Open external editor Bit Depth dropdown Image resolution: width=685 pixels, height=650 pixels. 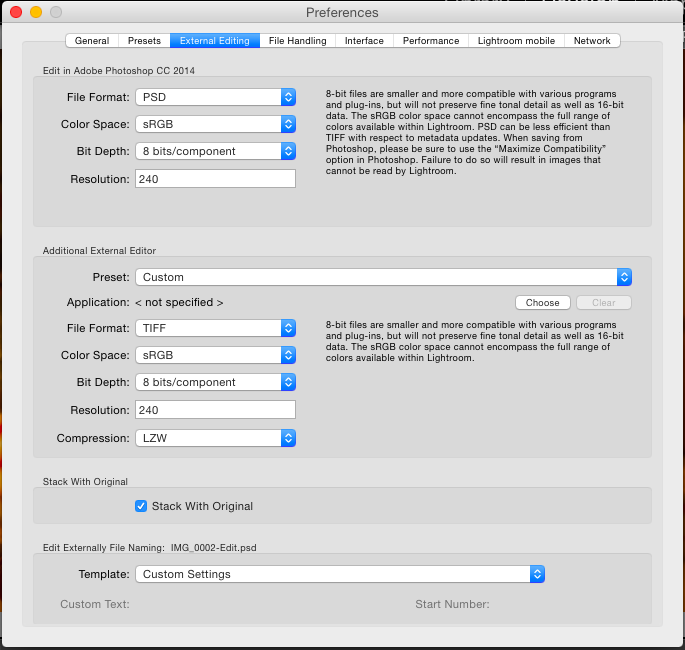pyautogui.click(x=215, y=382)
